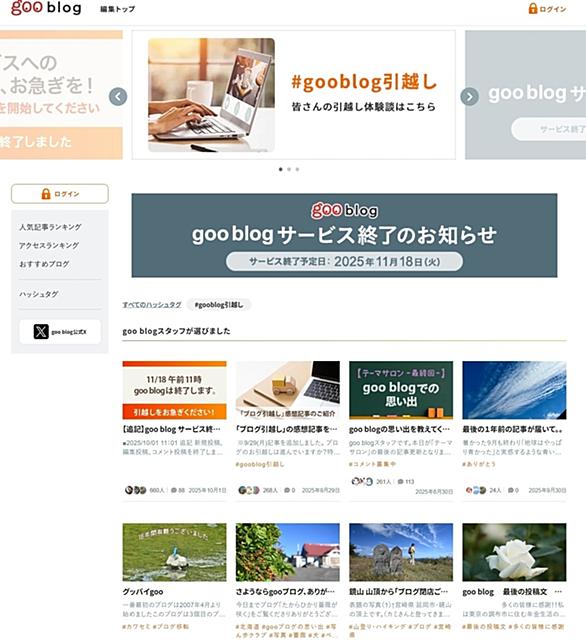The image size is (586, 640).
Task: Click reader avatars under the goo blog memories article
Action: click(x=362, y=481)
